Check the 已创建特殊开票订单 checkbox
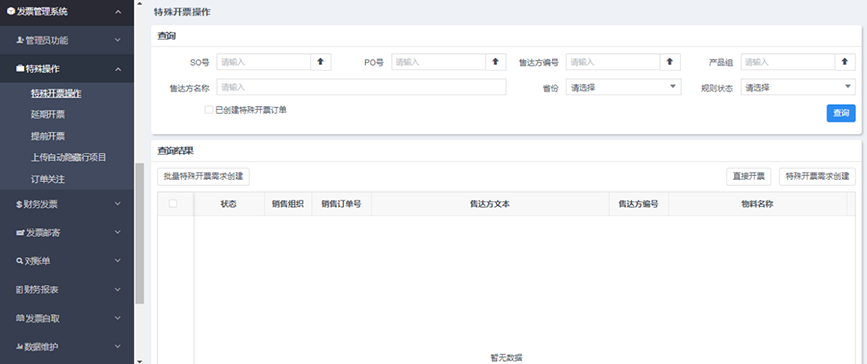 pos(208,110)
